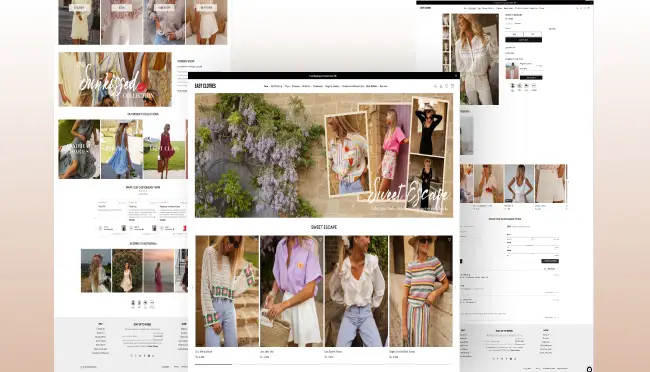Open the main blouse product image, right window
Screen dimensions: 650x372
[x=475, y=59]
